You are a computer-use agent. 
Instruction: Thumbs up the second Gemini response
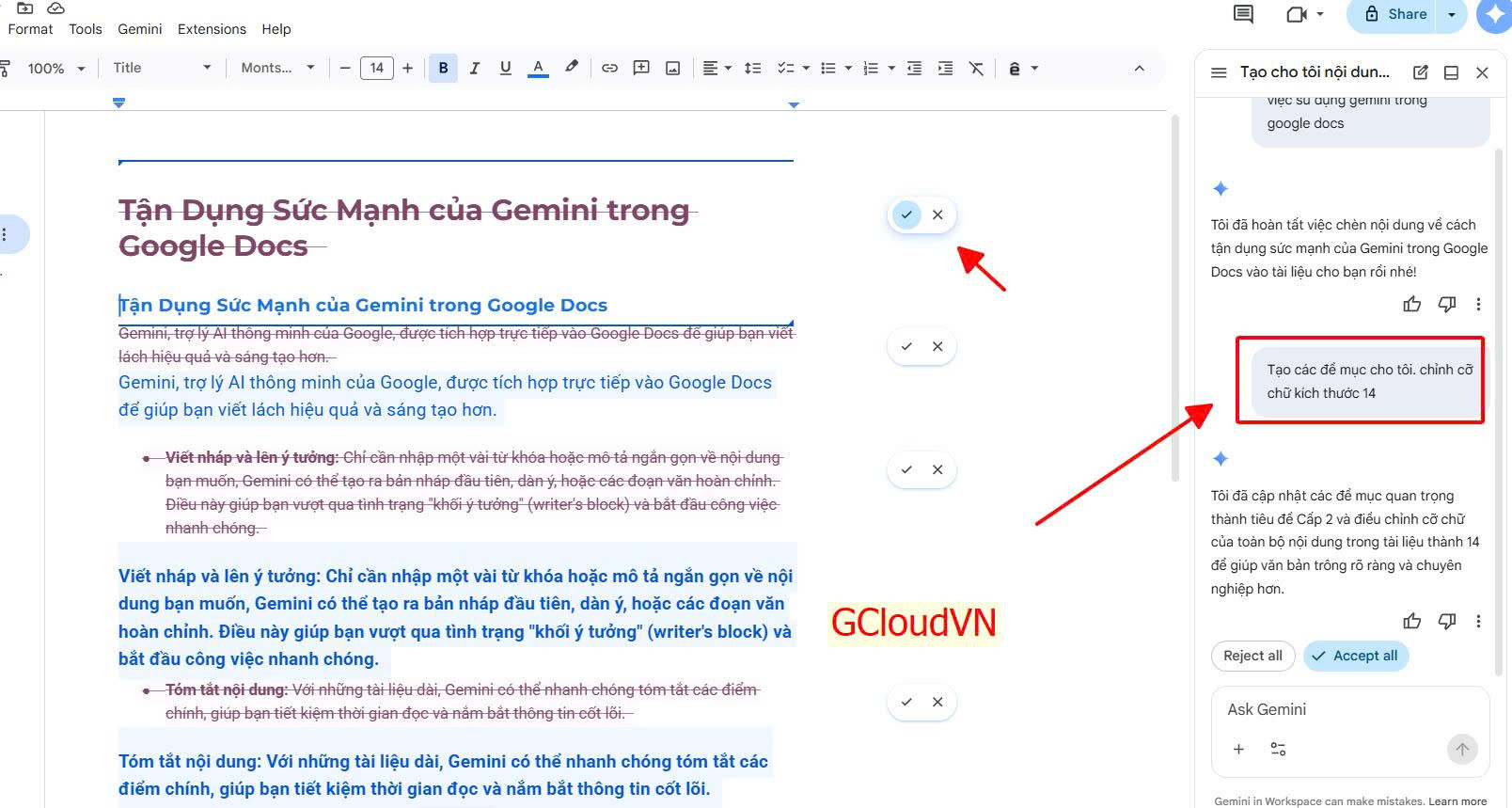click(1411, 621)
